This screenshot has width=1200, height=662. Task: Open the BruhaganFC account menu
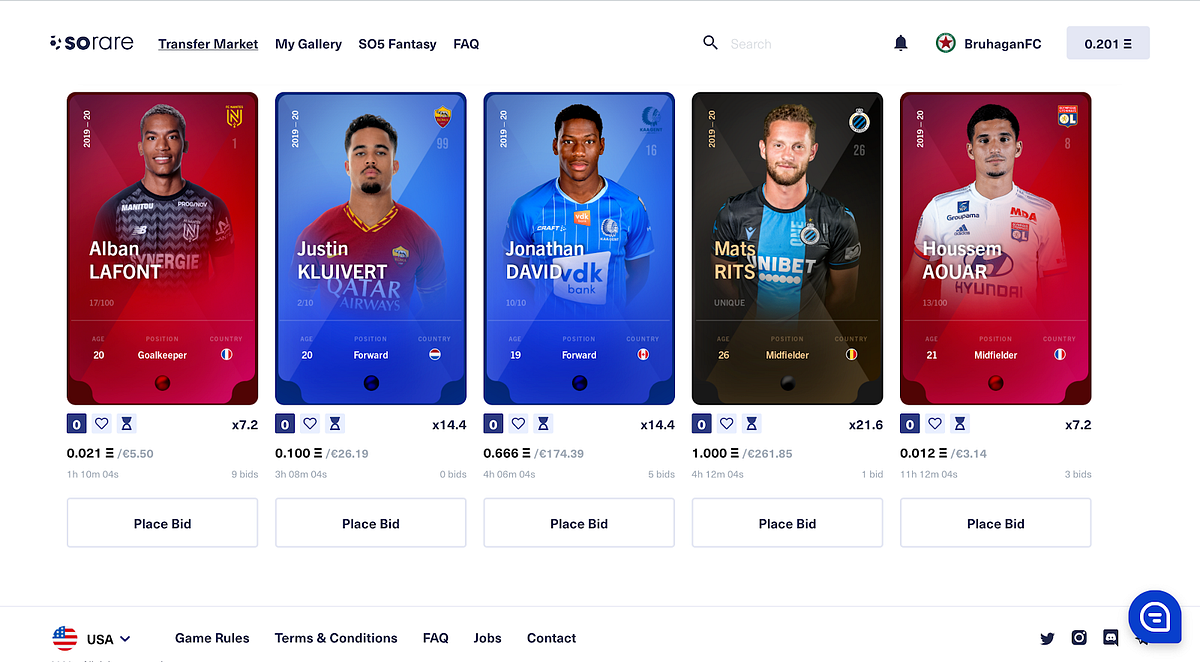(x=988, y=43)
